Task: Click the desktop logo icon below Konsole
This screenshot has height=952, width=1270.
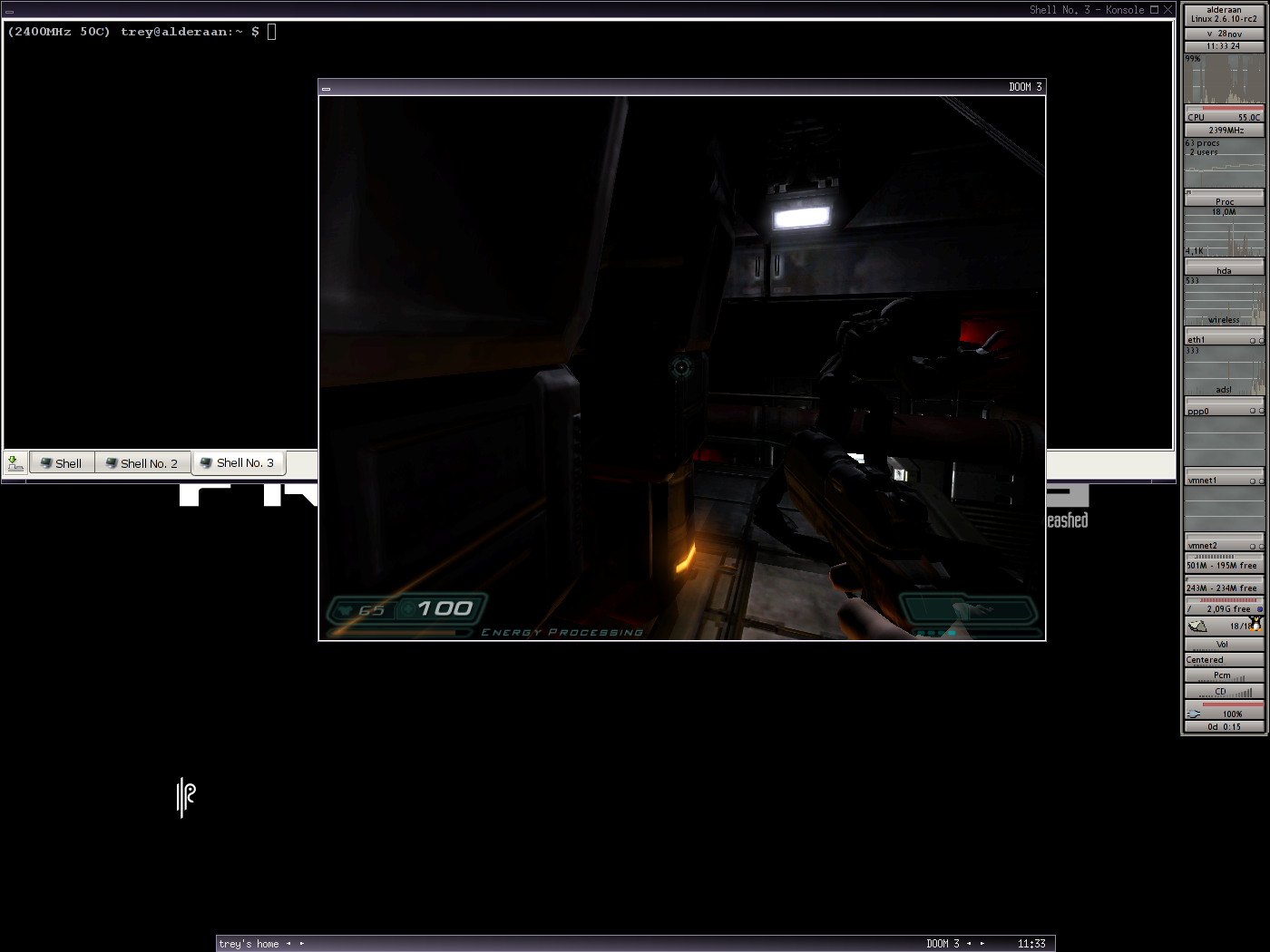Action: coord(186,797)
